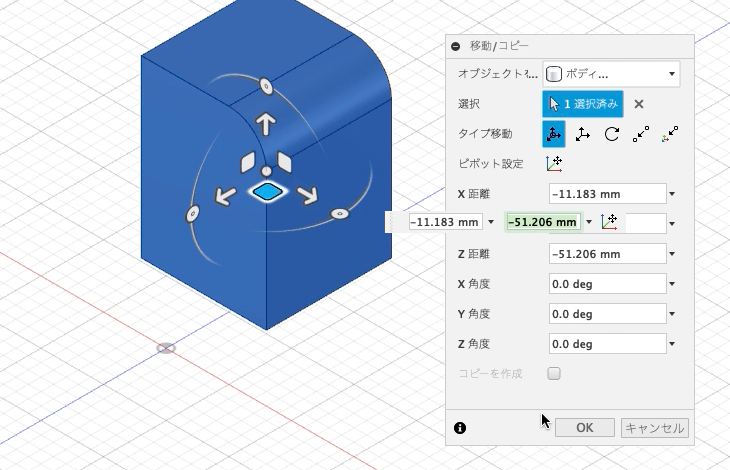The image size is (730, 470).
Task: Click the X 距離 input field
Action: point(608,194)
